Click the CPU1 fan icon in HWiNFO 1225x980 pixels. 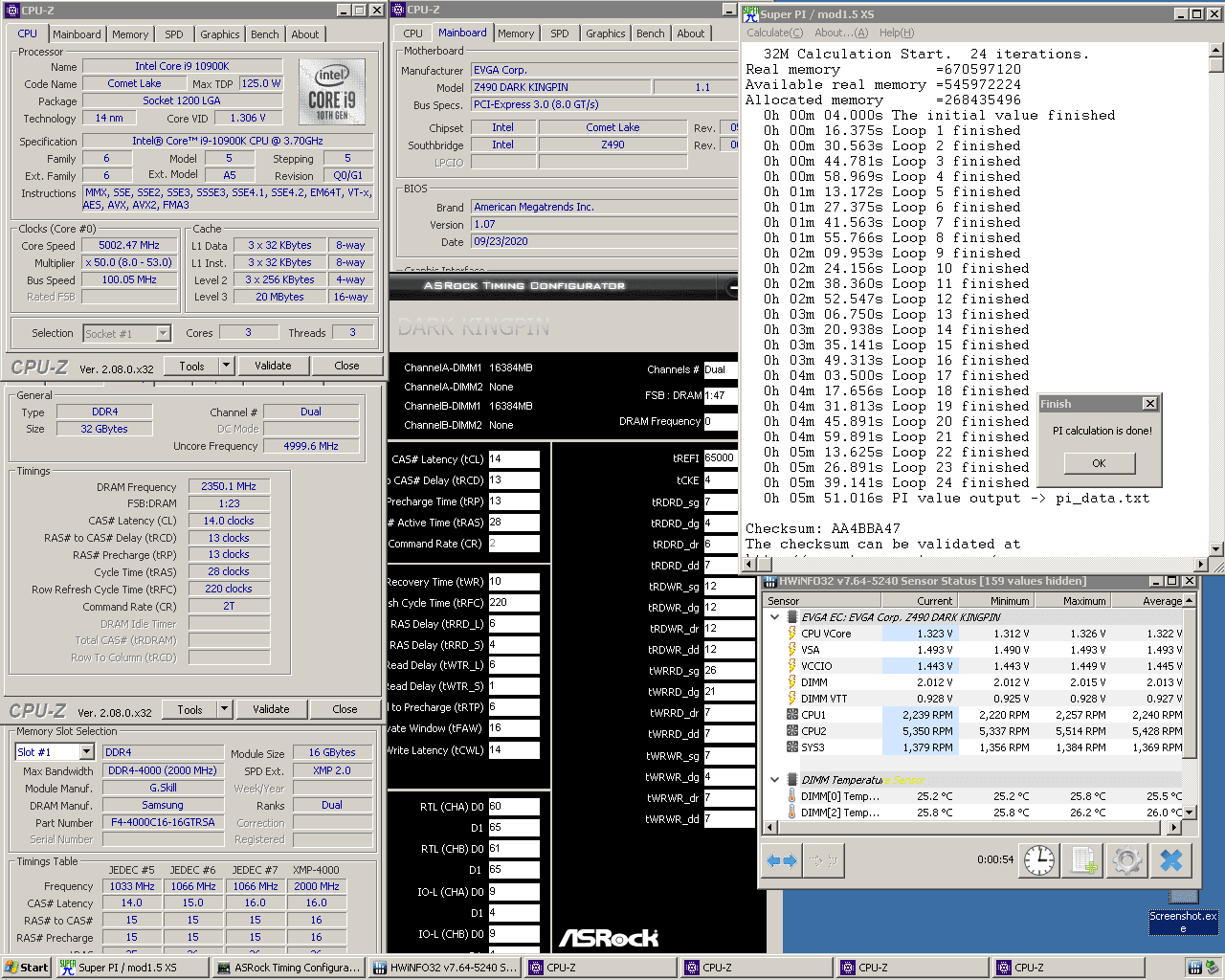click(792, 715)
